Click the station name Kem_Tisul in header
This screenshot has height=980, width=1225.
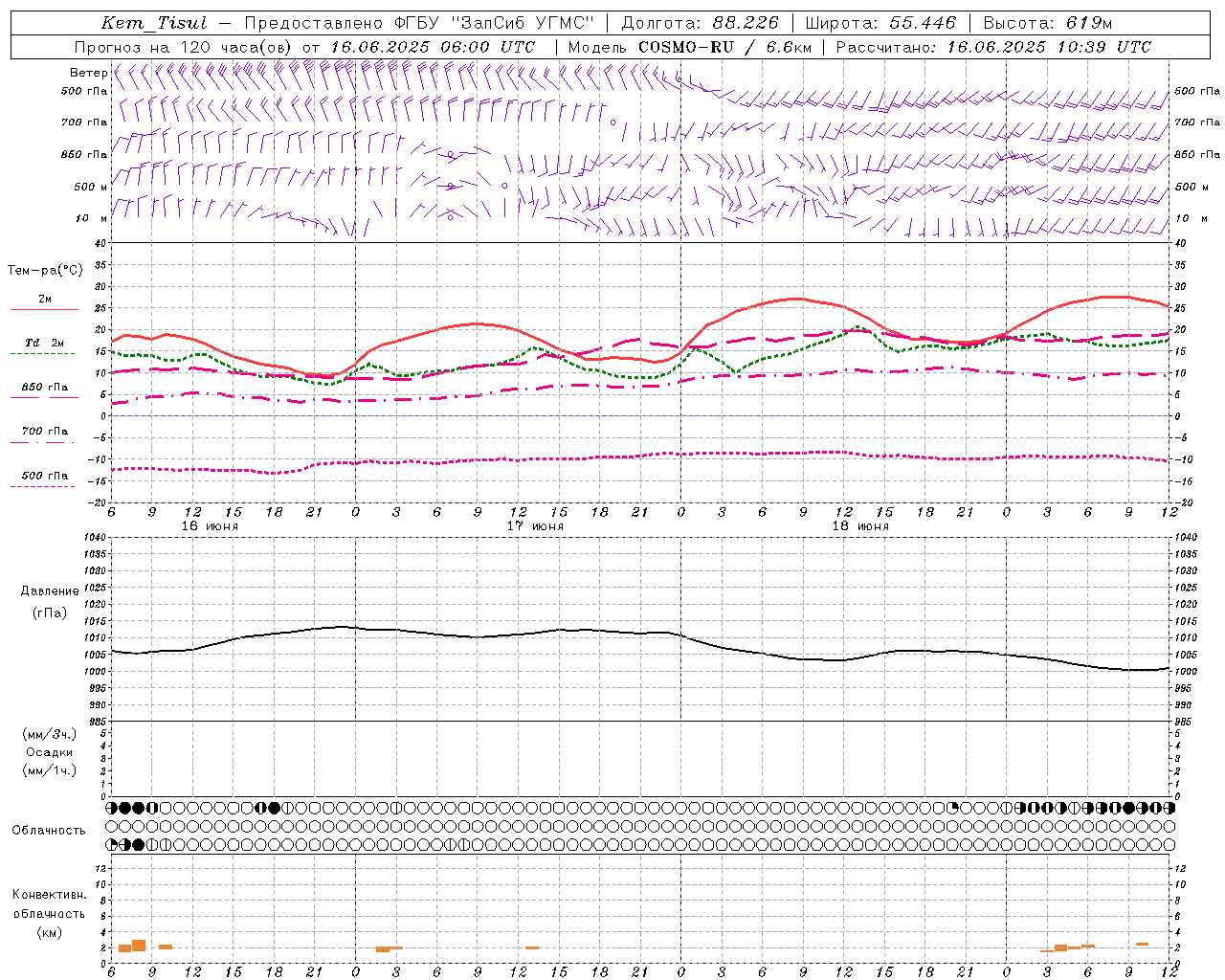(154, 23)
